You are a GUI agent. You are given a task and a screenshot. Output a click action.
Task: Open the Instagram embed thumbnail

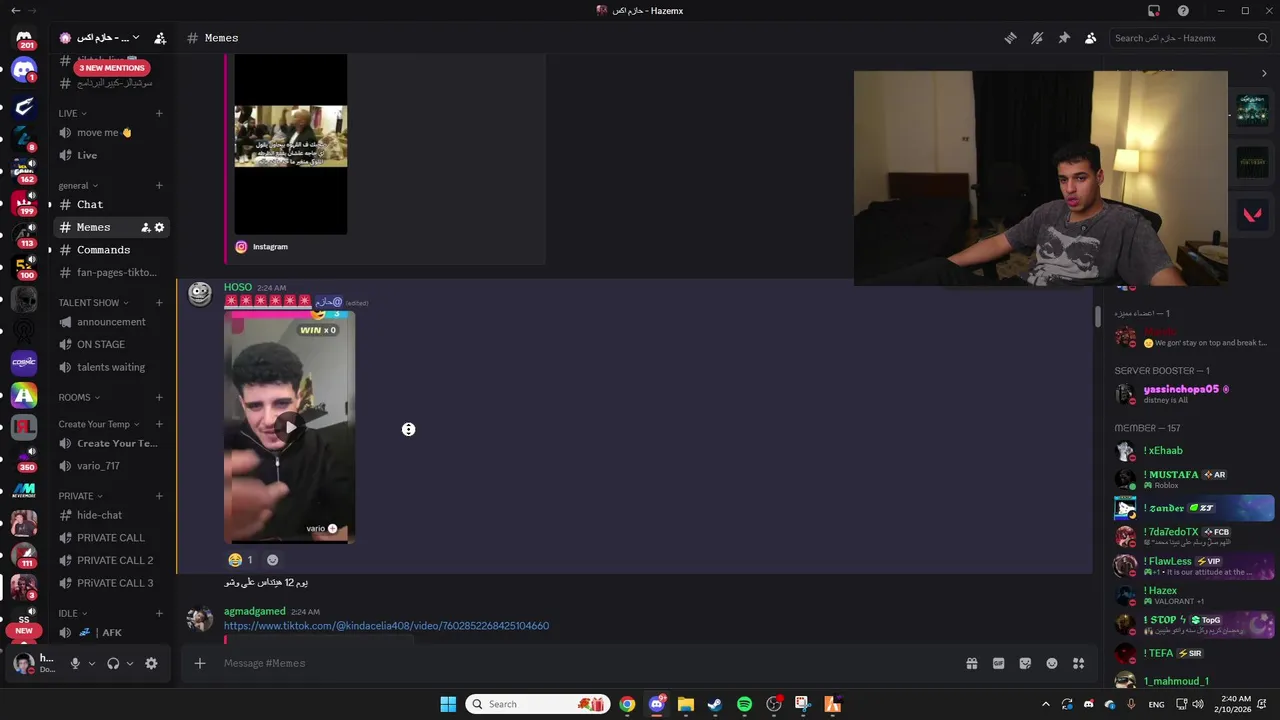pyautogui.click(x=291, y=136)
